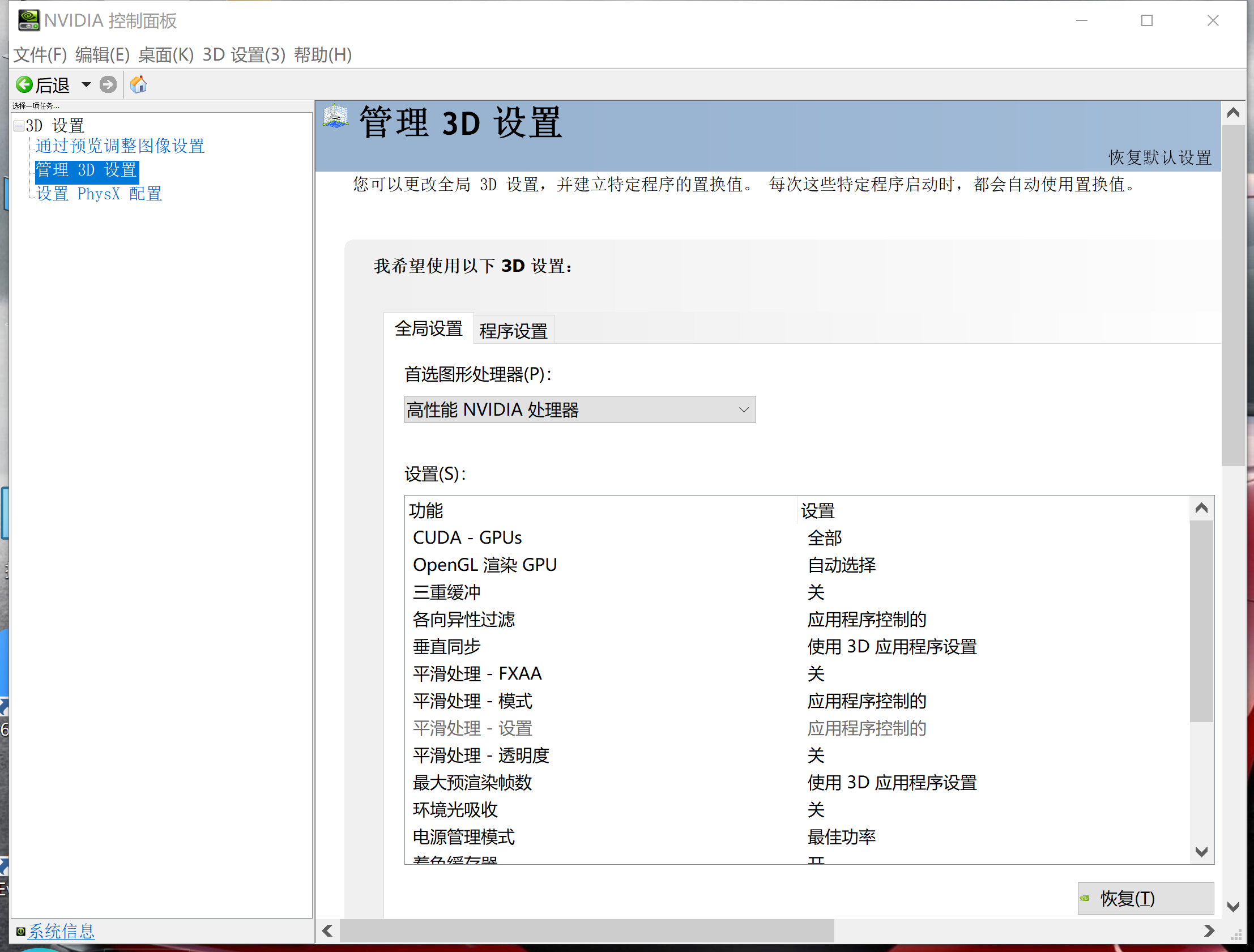Switch to 全局设置 tab
The height and width of the screenshot is (952, 1254).
click(429, 328)
